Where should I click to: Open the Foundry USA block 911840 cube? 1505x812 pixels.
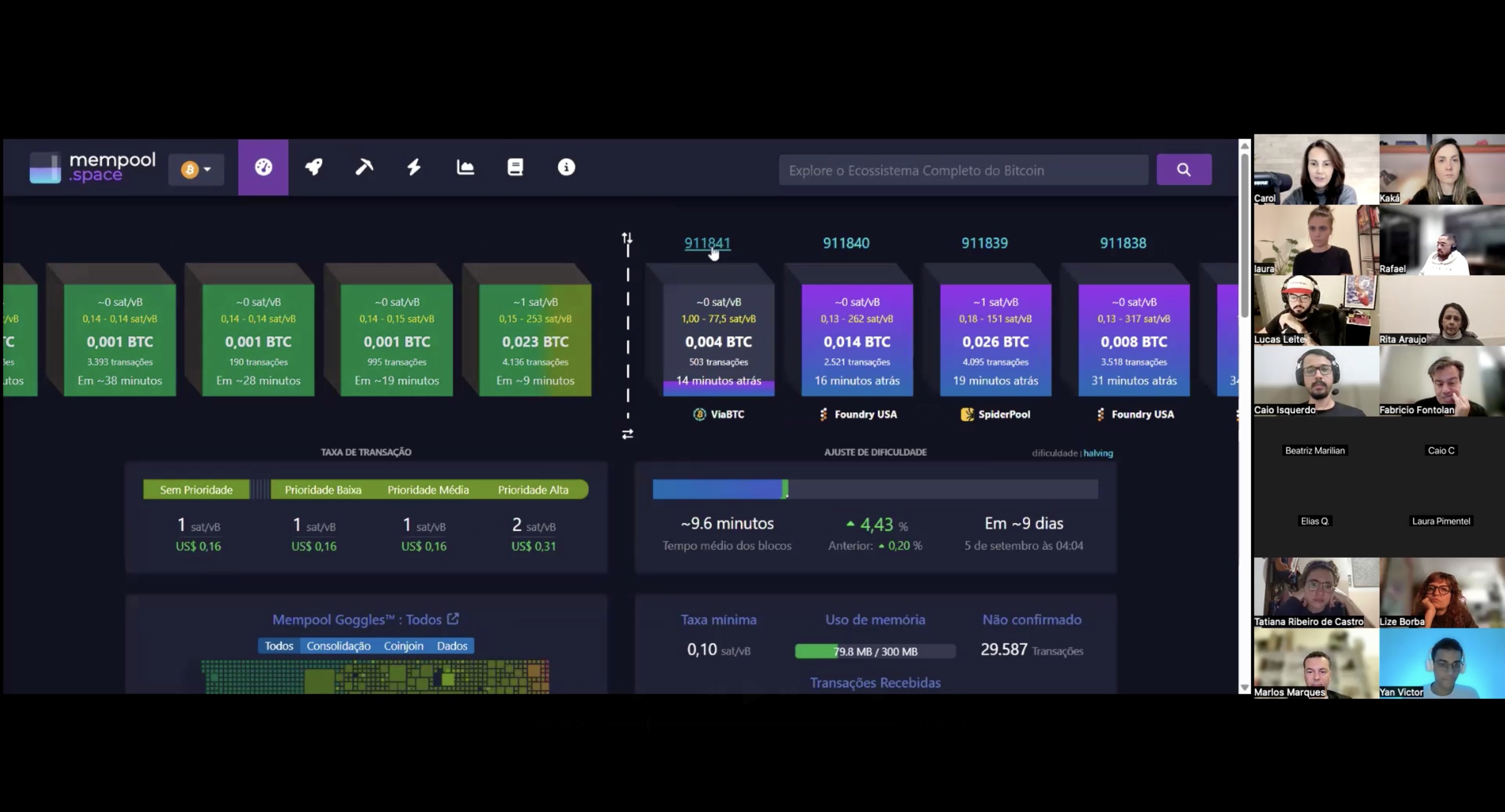coord(857,340)
